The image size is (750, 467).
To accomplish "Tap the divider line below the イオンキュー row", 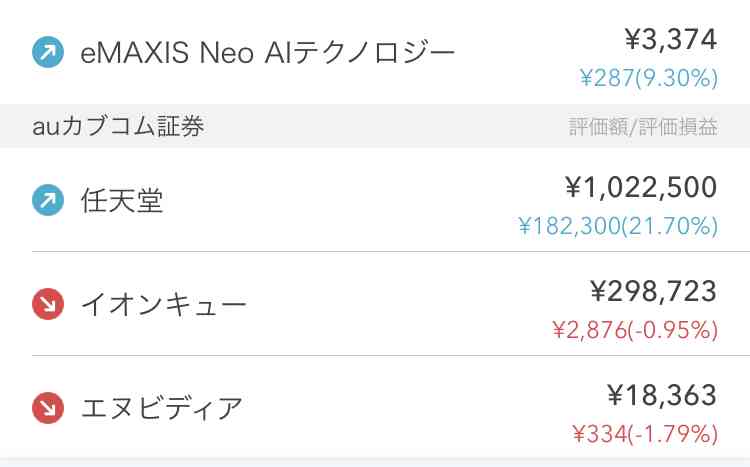I will (391, 356).
